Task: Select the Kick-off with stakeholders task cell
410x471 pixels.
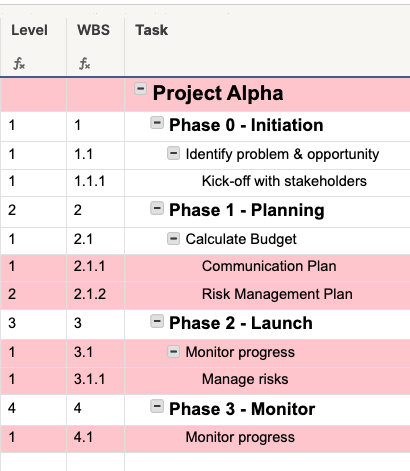Action: (267, 182)
